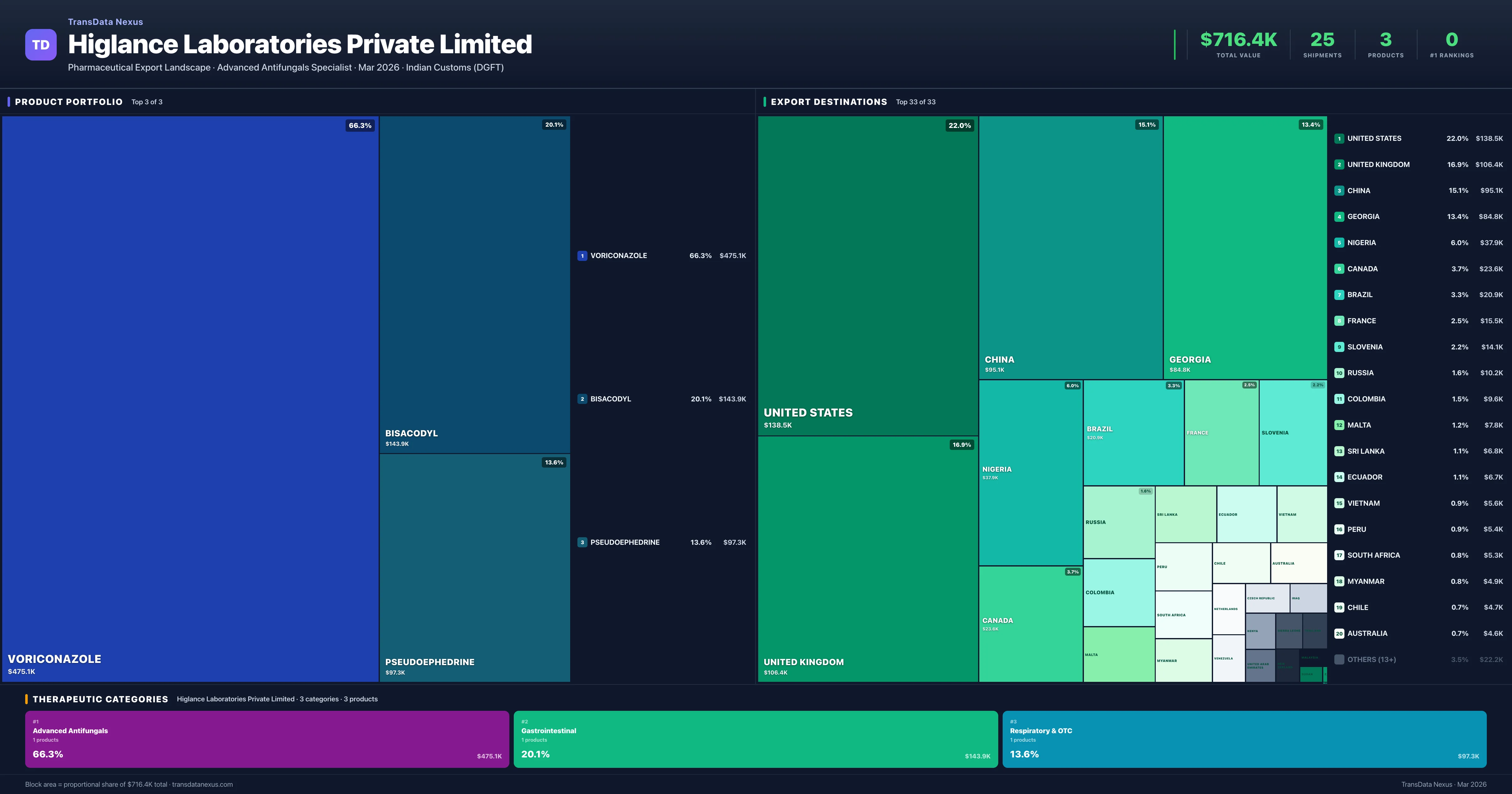The width and height of the screenshot is (1512, 794).
Task: Click the rank 5 badge beside NIGERIA
Action: 1340,243
